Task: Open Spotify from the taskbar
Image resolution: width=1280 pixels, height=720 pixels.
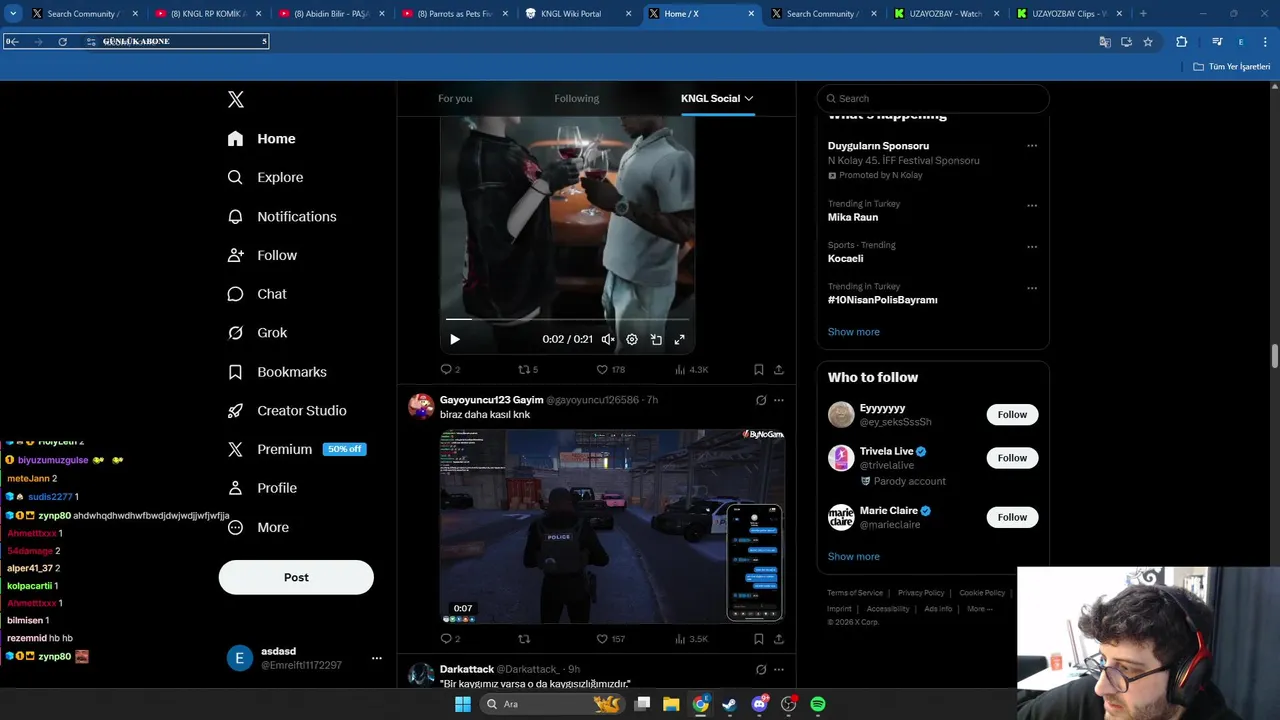Action: tap(818, 704)
